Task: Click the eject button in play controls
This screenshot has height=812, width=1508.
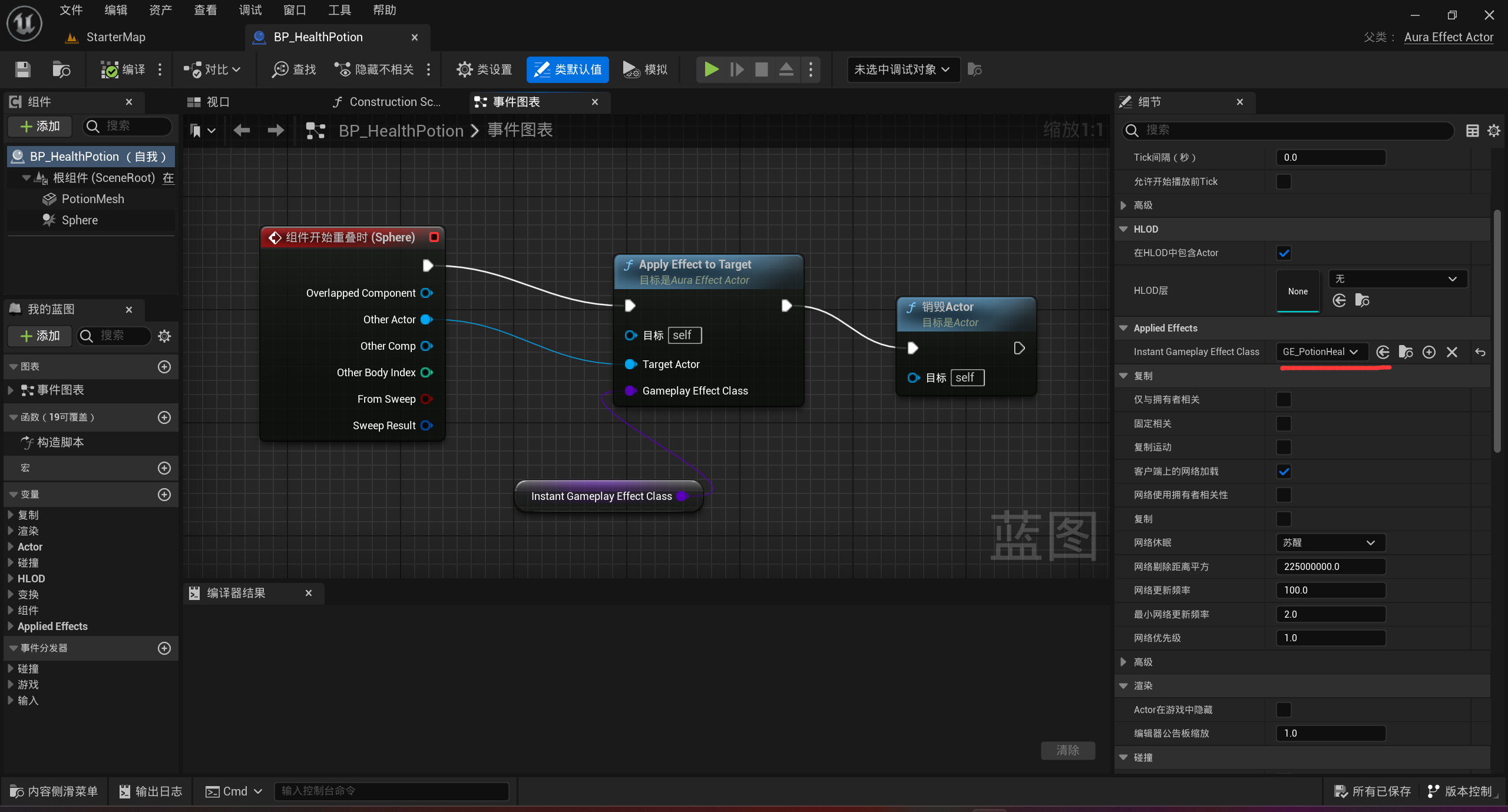Action: tap(786, 69)
